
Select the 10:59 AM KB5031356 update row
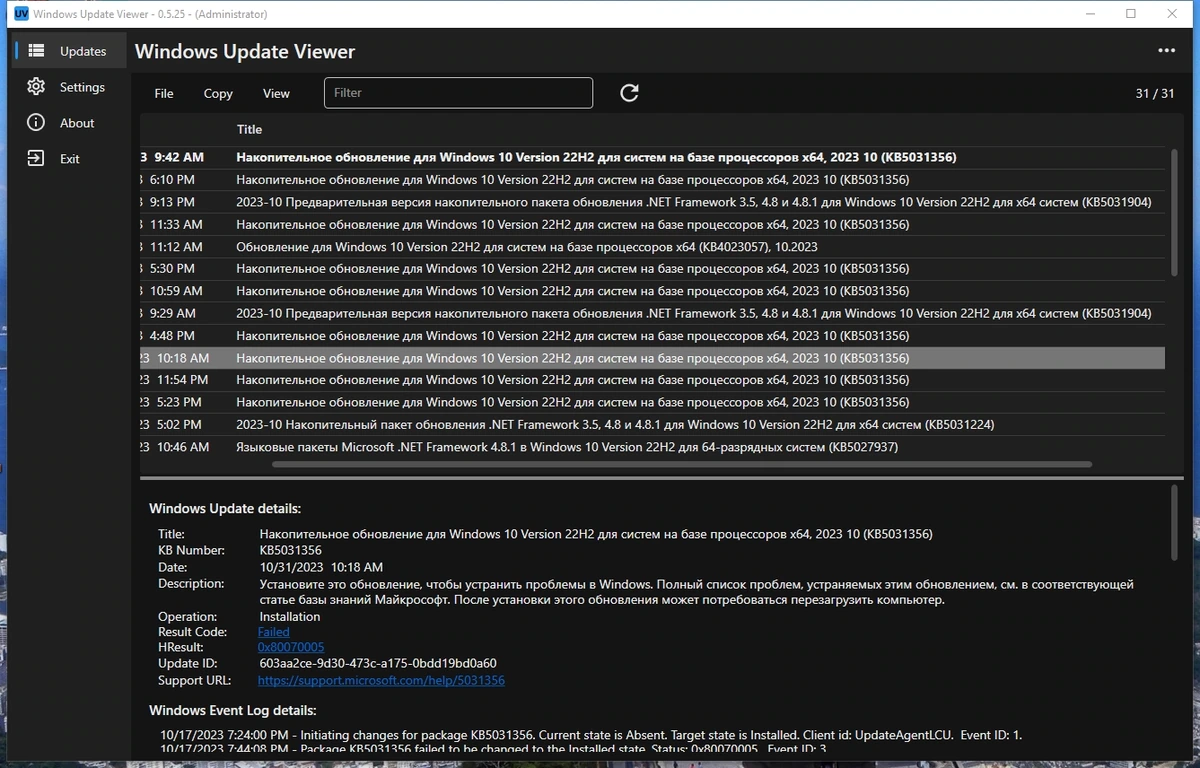(x=652, y=291)
